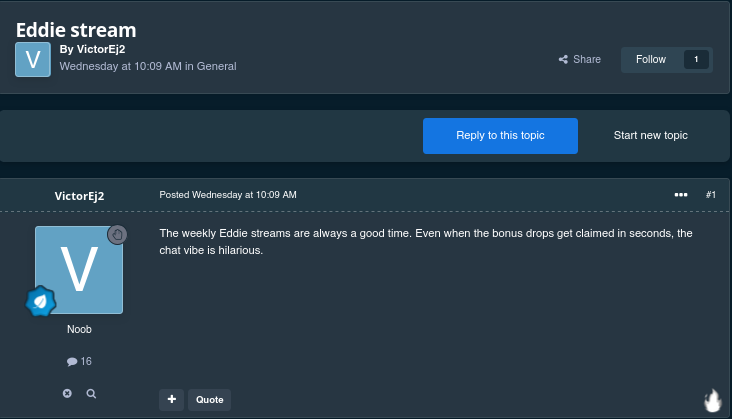Open the #1 post permalink
732x419 pixels.
point(711,195)
